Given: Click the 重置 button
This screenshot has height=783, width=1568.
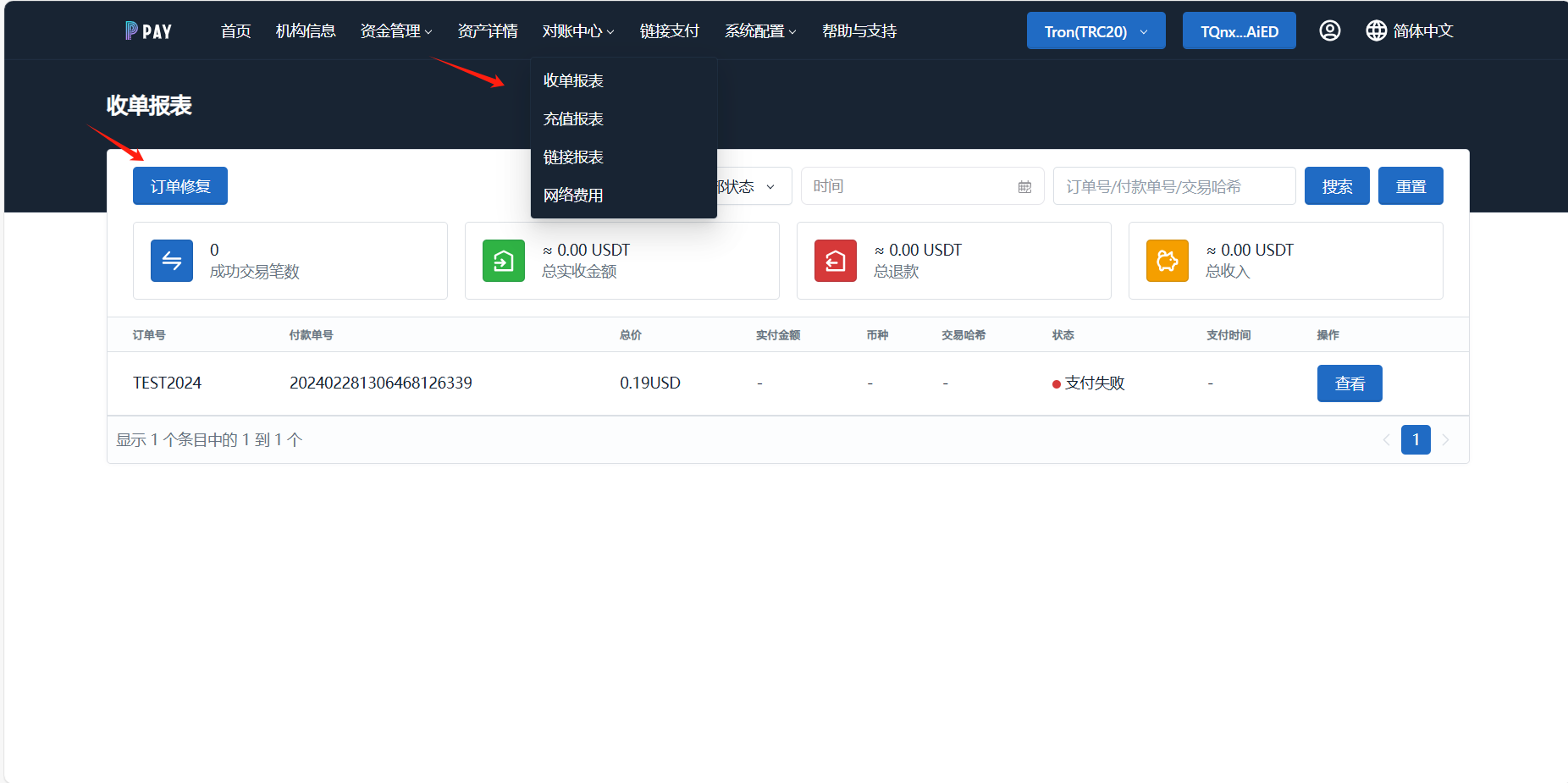Looking at the screenshot, I should [x=1411, y=186].
